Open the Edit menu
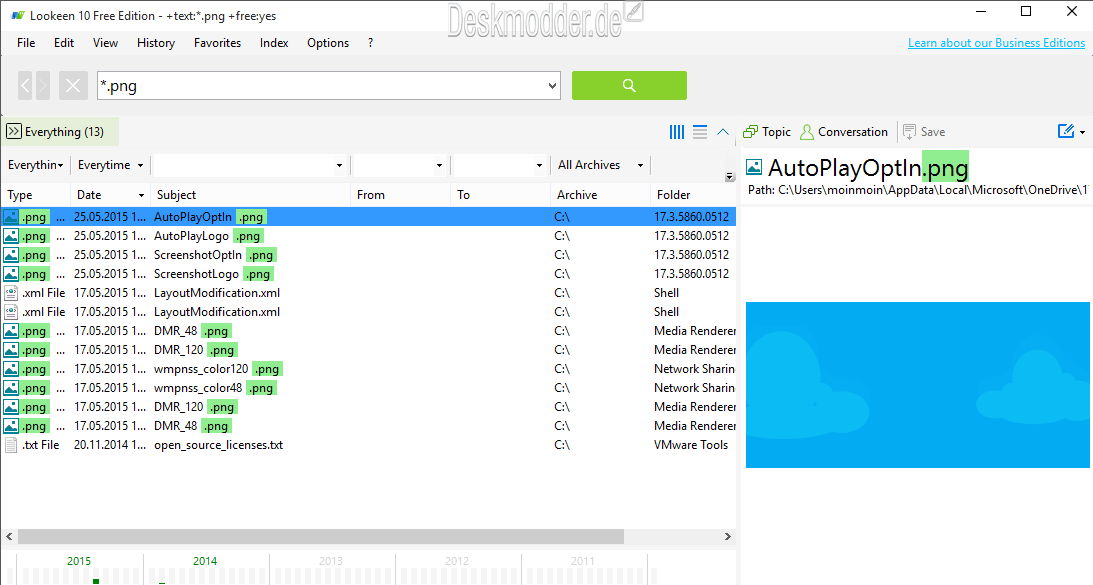This screenshot has height=585, width=1093. [64, 43]
